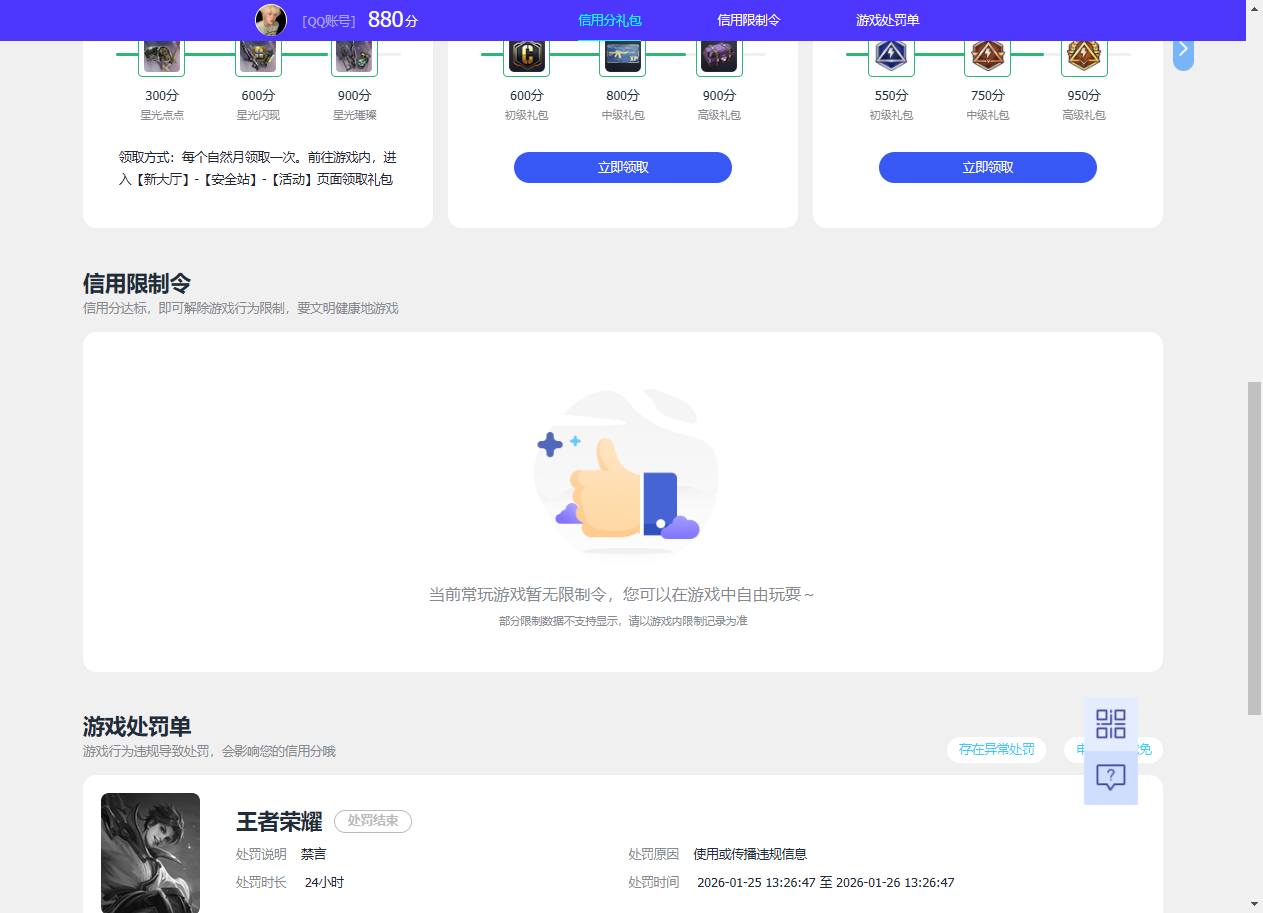1263x913 pixels.
Task: Expand the right-edge chevron arrow
Action: coord(1183,48)
